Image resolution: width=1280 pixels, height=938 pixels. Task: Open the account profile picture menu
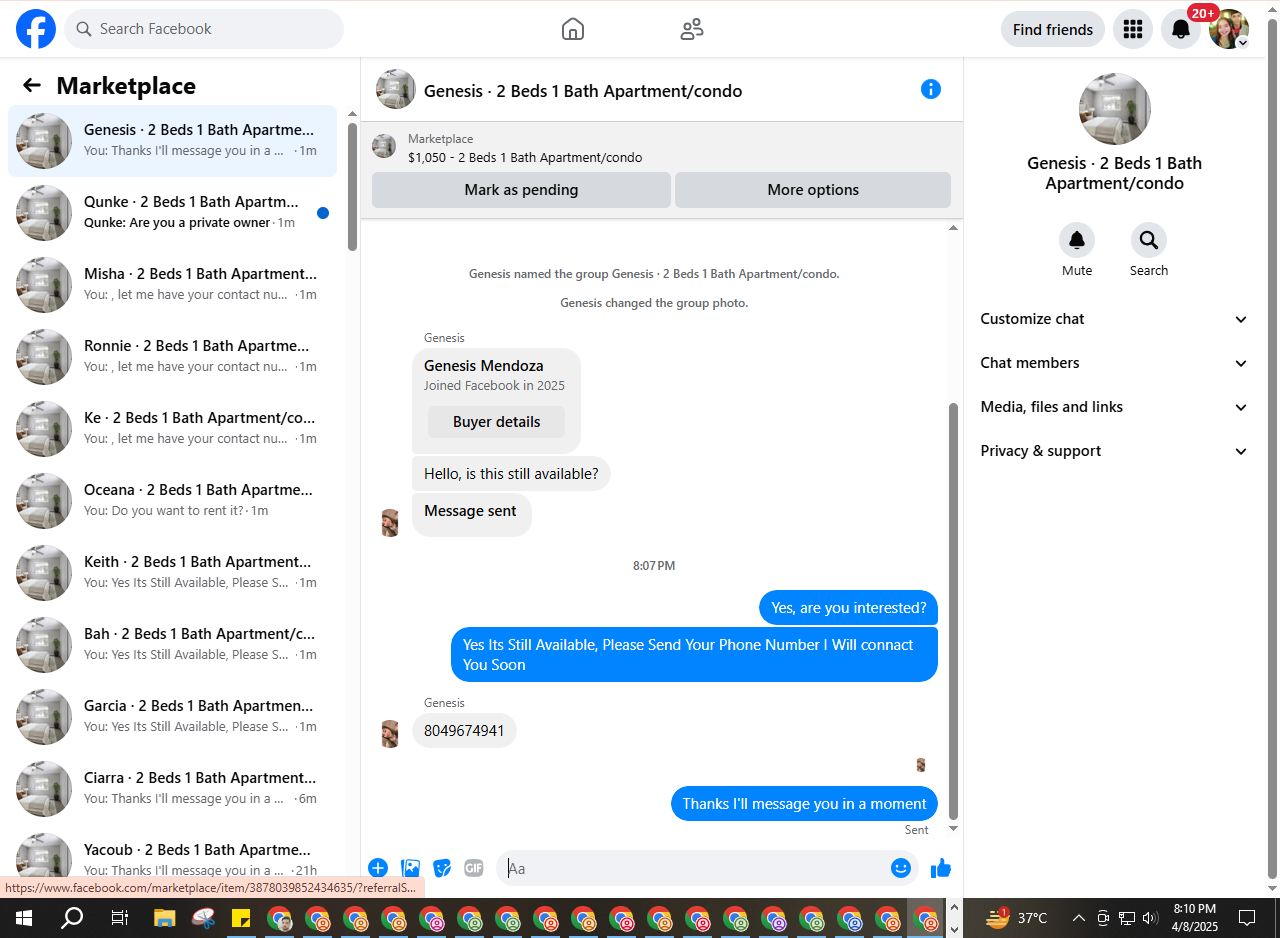coord(1229,29)
